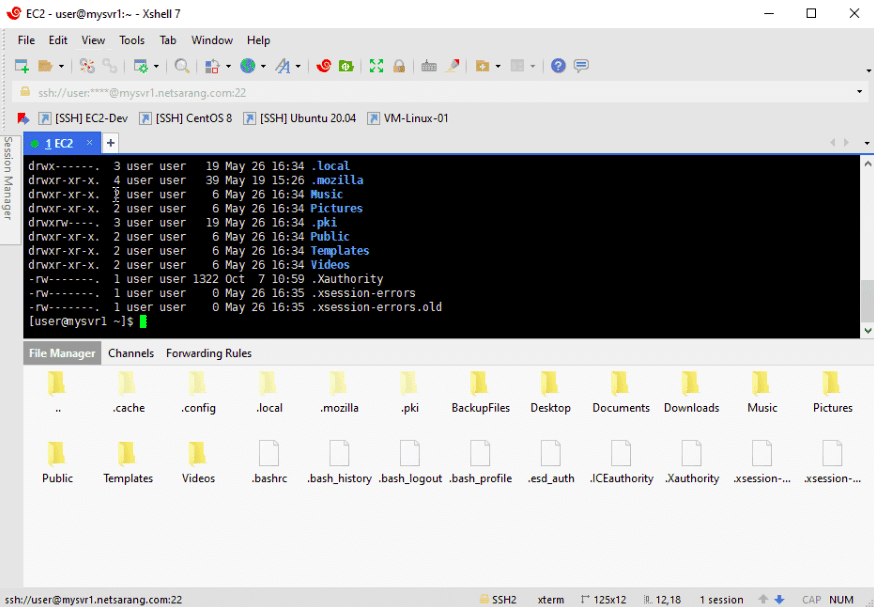Open the Help menu

tap(259, 40)
